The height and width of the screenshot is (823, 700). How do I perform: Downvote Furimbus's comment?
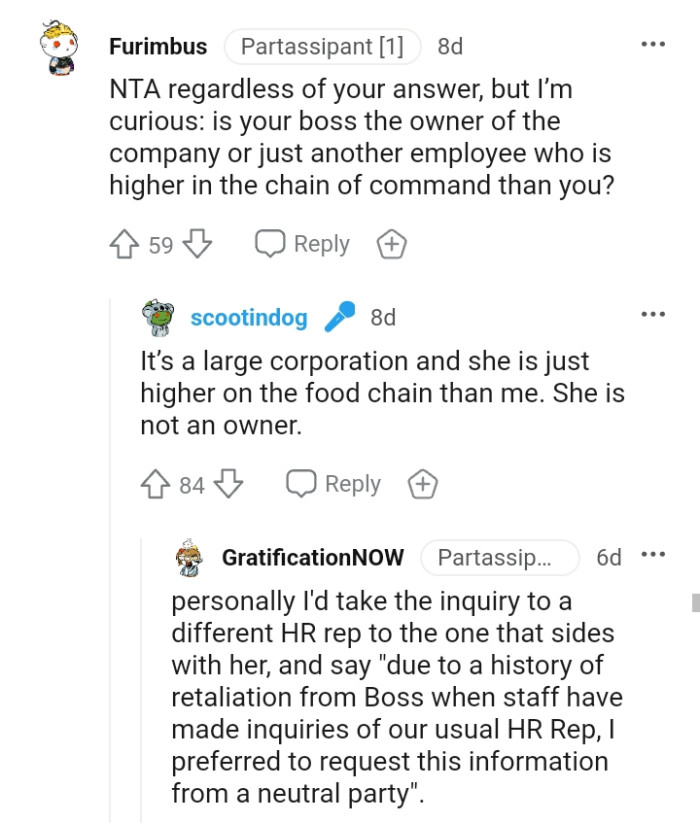[196, 243]
